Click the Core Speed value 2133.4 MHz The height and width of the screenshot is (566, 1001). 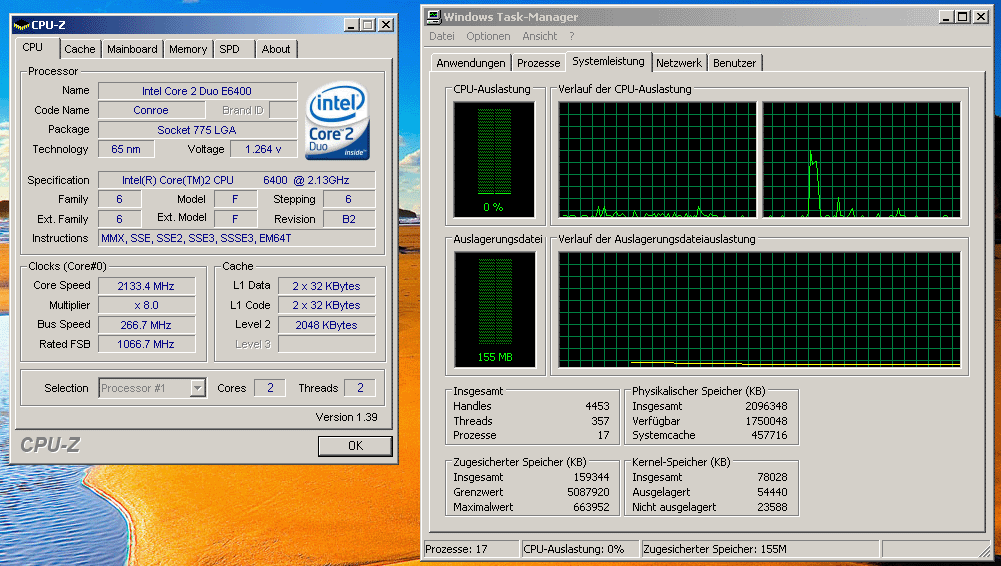tap(146, 286)
